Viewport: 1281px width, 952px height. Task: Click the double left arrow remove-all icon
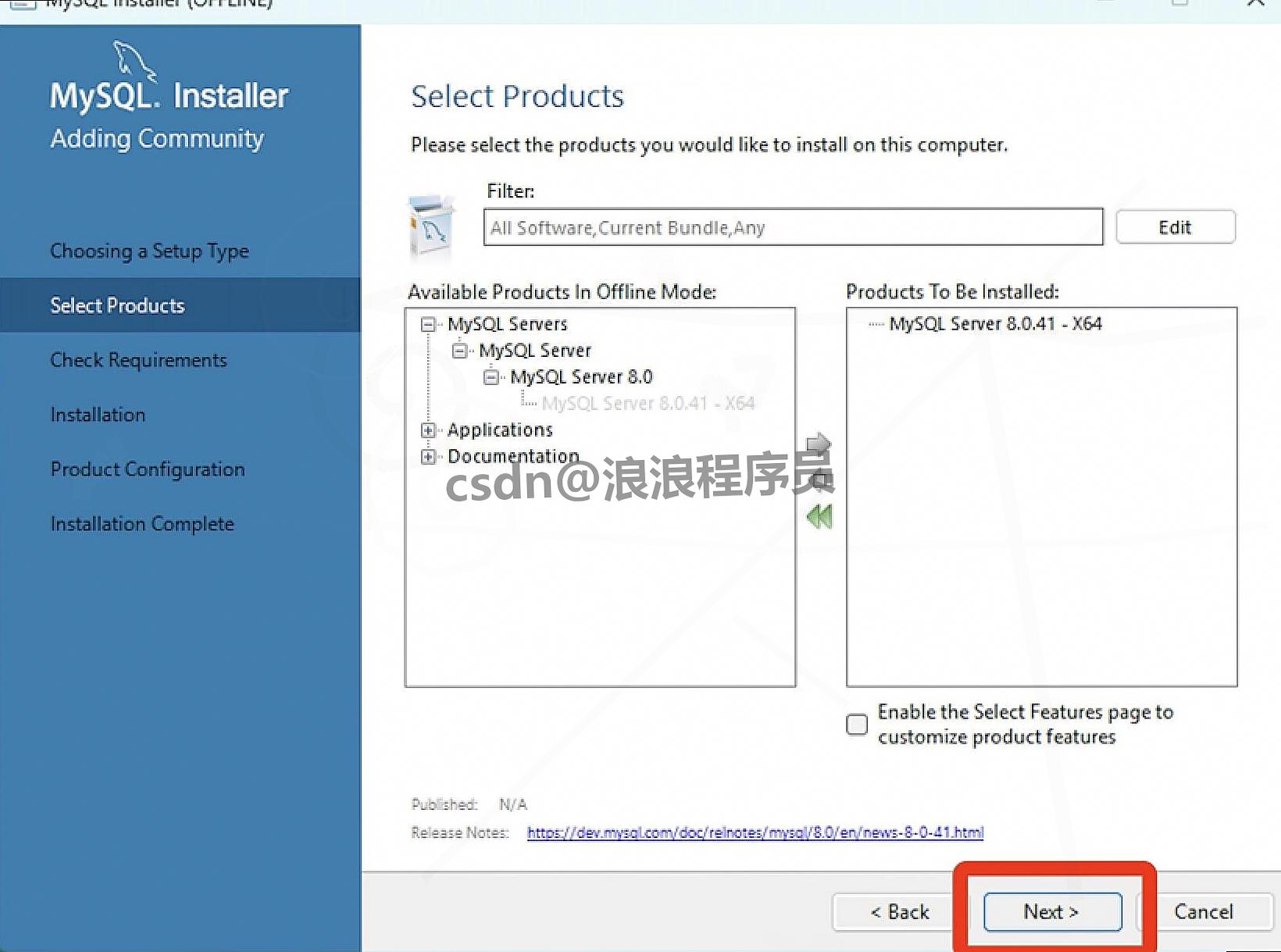(819, 516)
